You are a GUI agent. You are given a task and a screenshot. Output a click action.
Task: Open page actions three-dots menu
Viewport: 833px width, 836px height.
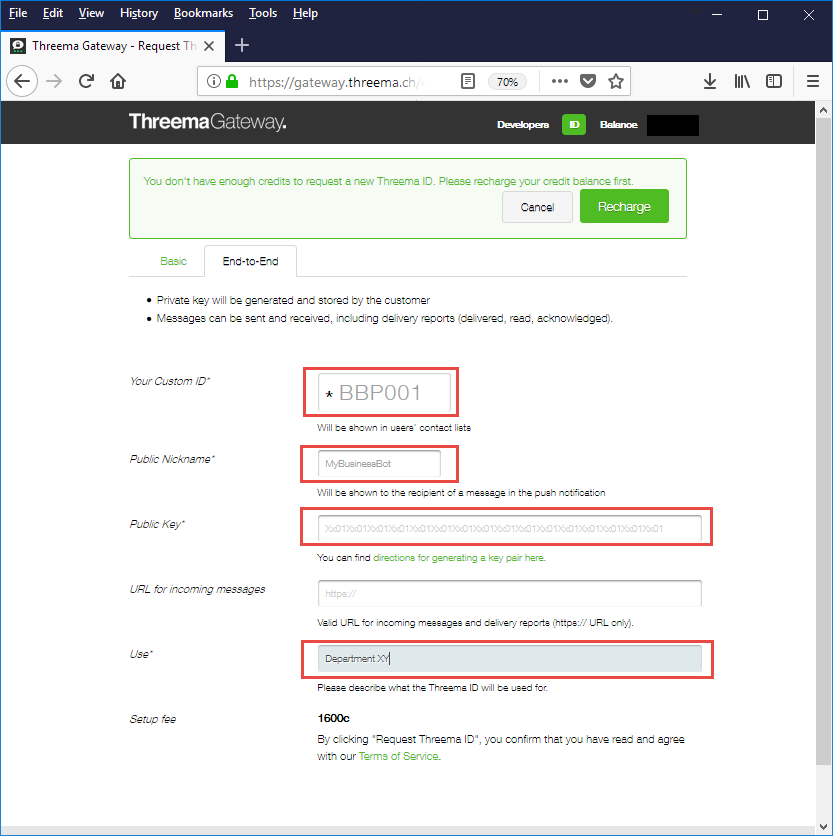559,81
